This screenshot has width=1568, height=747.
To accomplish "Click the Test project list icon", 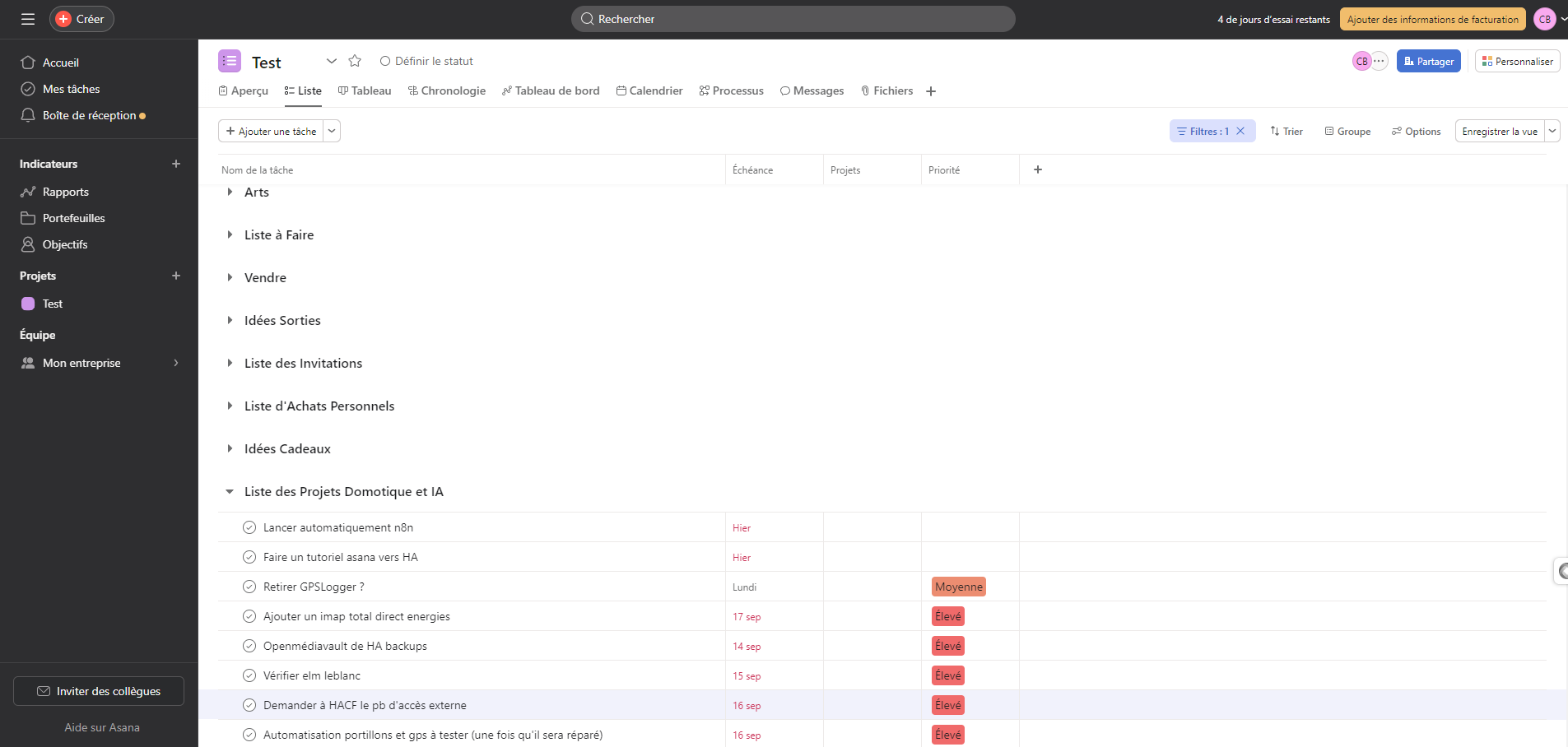I will [x=230, y=61].
